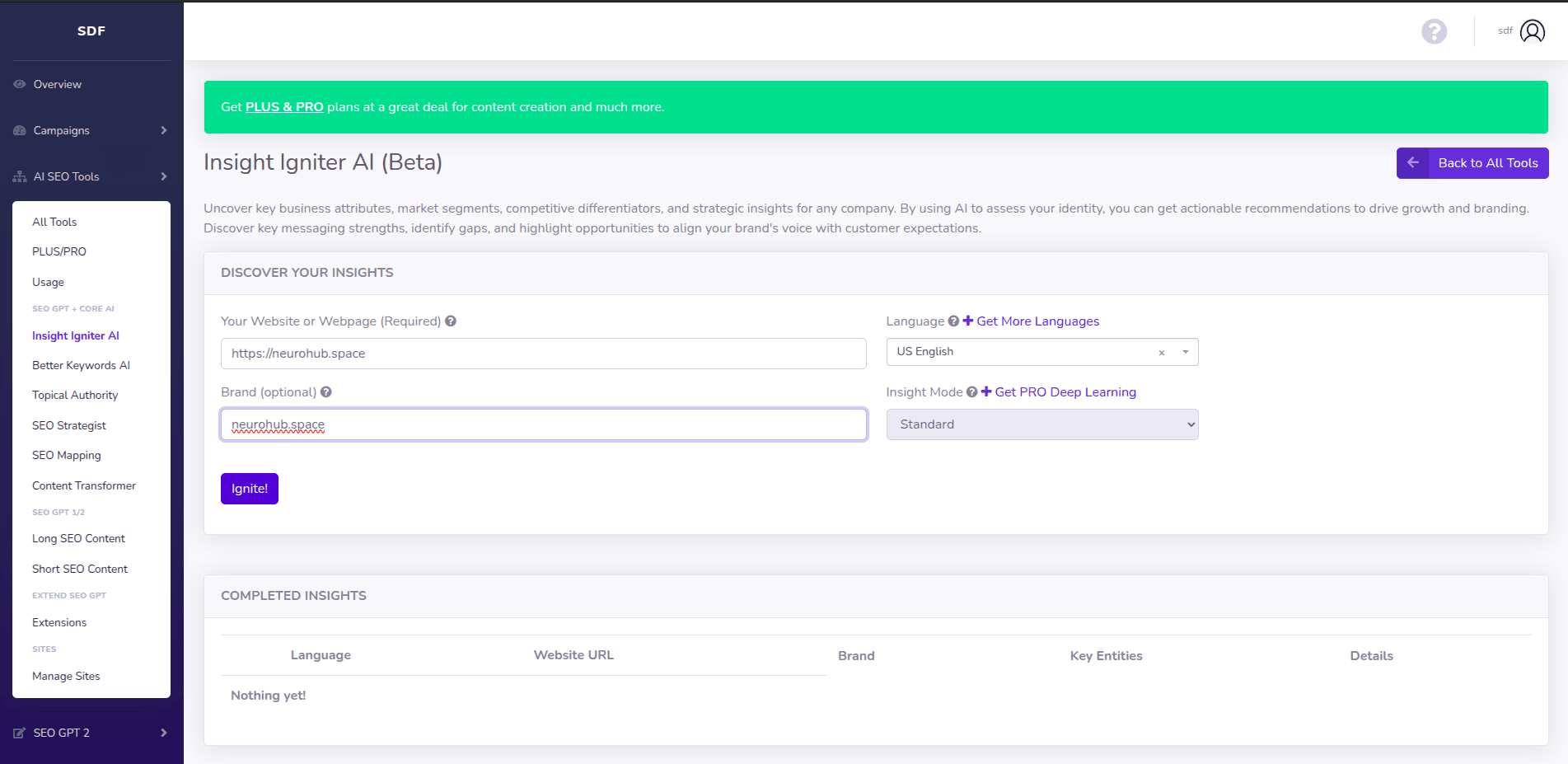The width and height of the screenshot is (1568, 764).
Task: Expand the SEO GPT 2 menu chevron
Action: (164, 733)
